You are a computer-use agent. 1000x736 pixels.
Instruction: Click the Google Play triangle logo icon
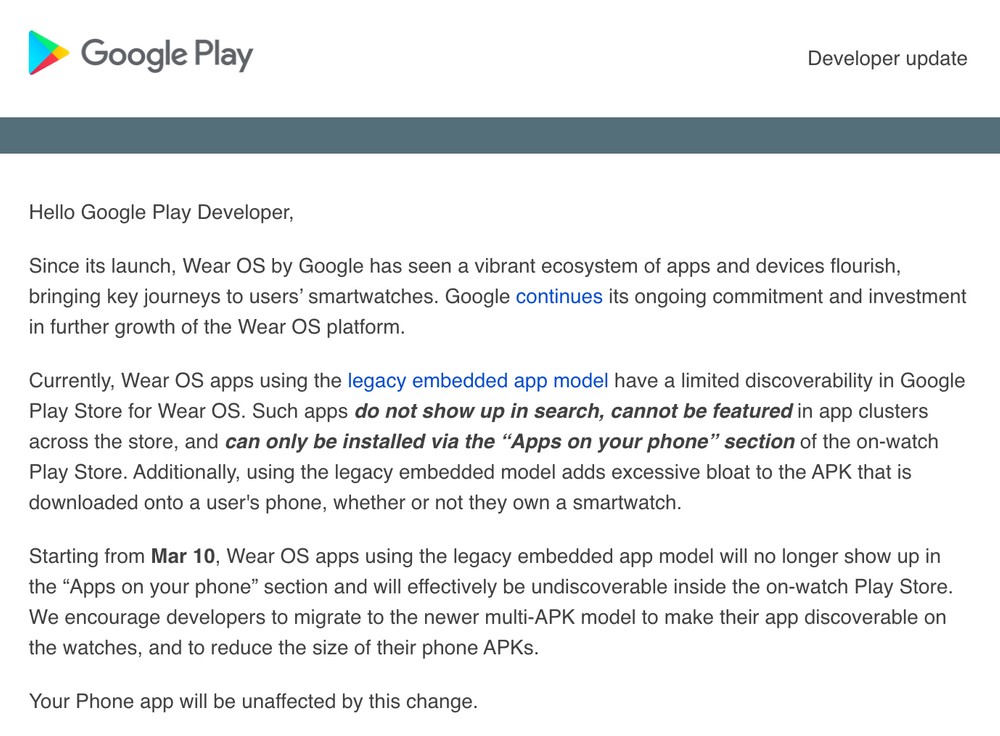click(48, 53)
